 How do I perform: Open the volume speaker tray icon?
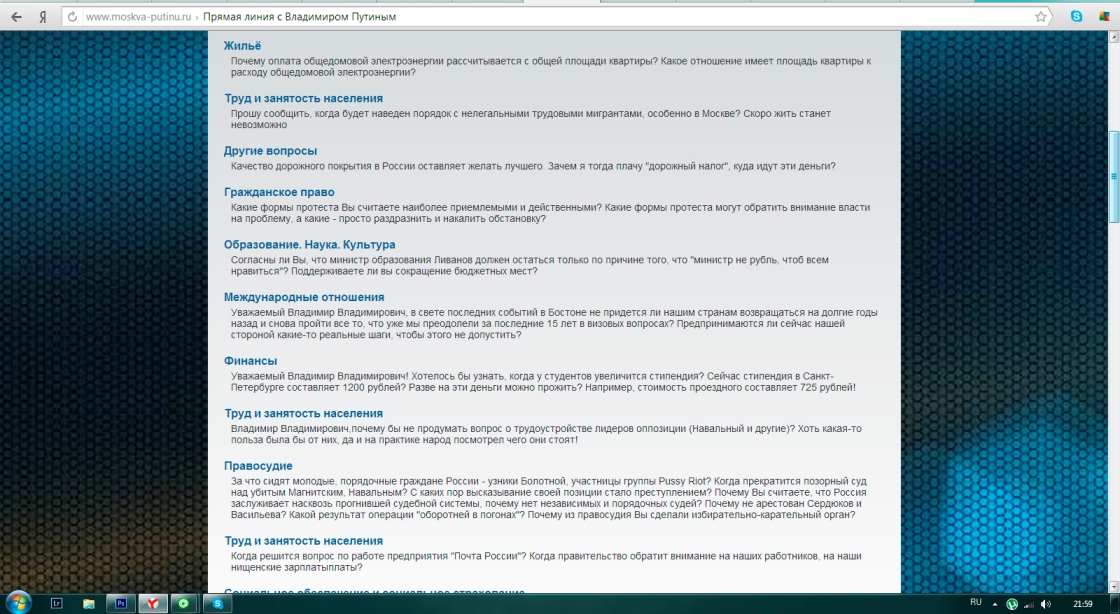click(x=1046, y=604)
